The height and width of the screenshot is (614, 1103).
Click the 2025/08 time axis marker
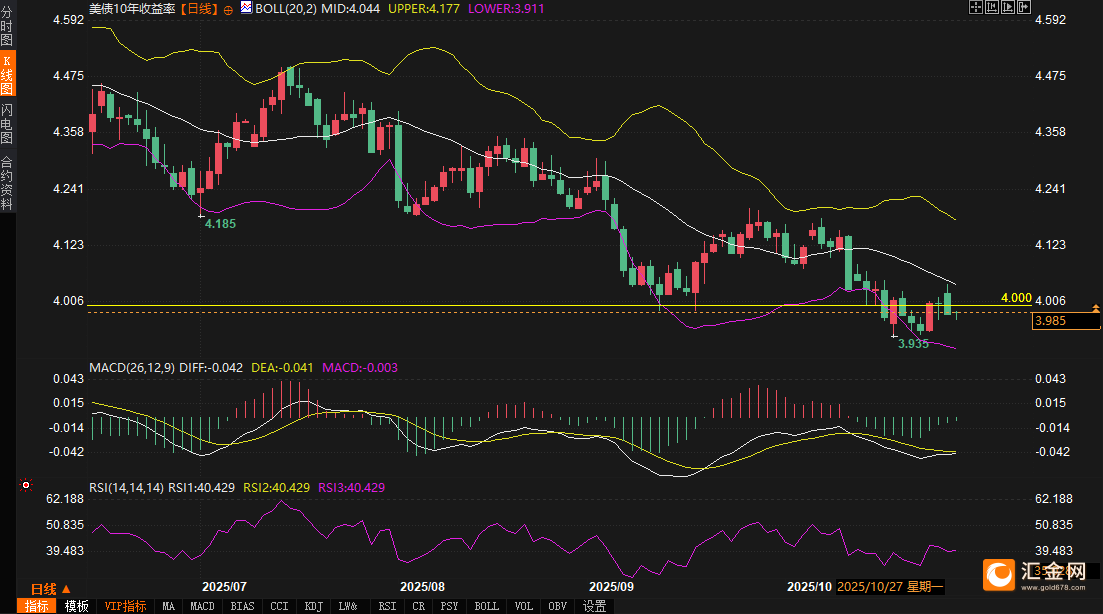click(x=422, y=587)
